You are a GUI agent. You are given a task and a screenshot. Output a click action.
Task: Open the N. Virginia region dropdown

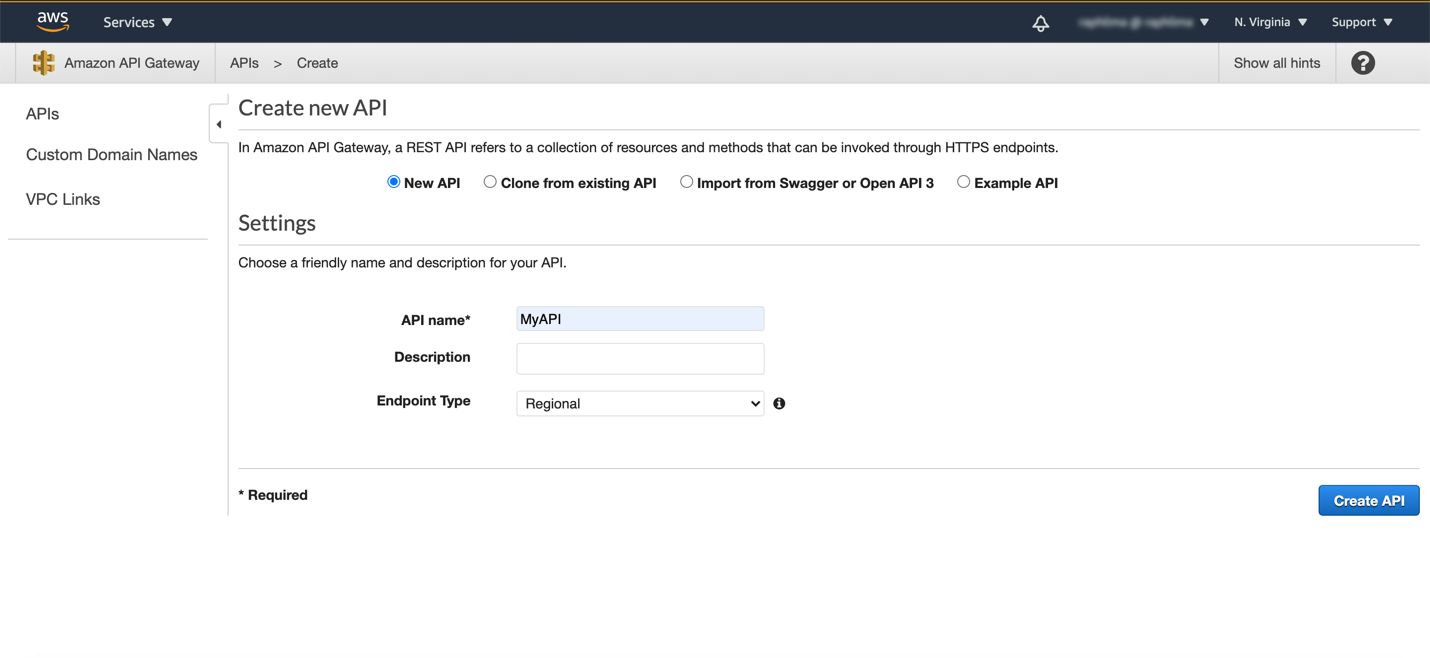[1270, 22]
